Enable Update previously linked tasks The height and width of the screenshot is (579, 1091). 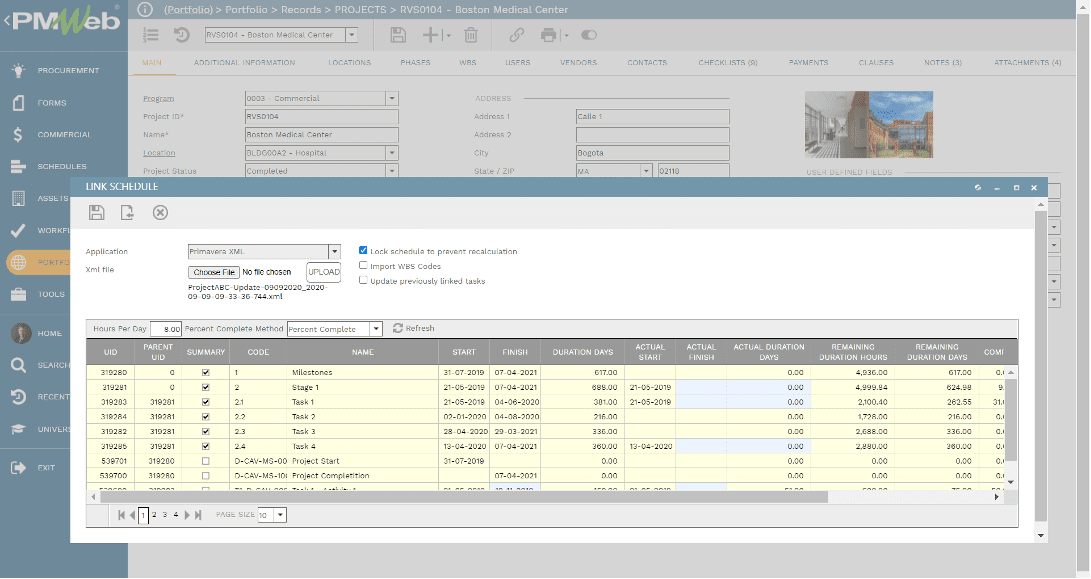pyautogui.click(x=363, y=280)
